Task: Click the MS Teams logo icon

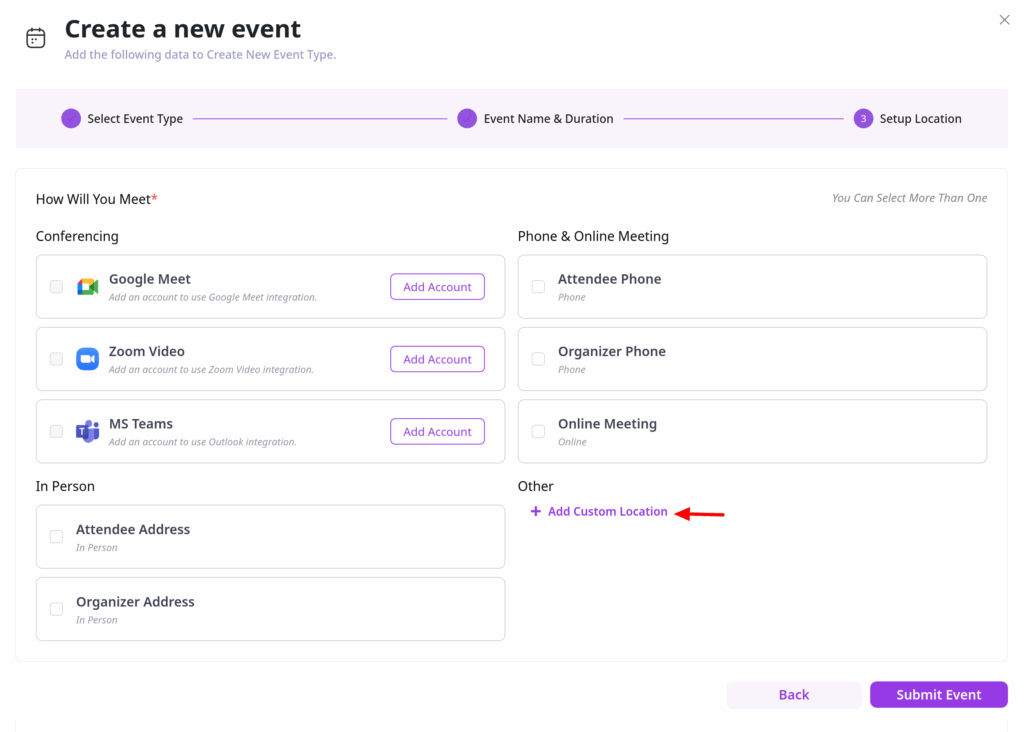Action: [88, 432]
